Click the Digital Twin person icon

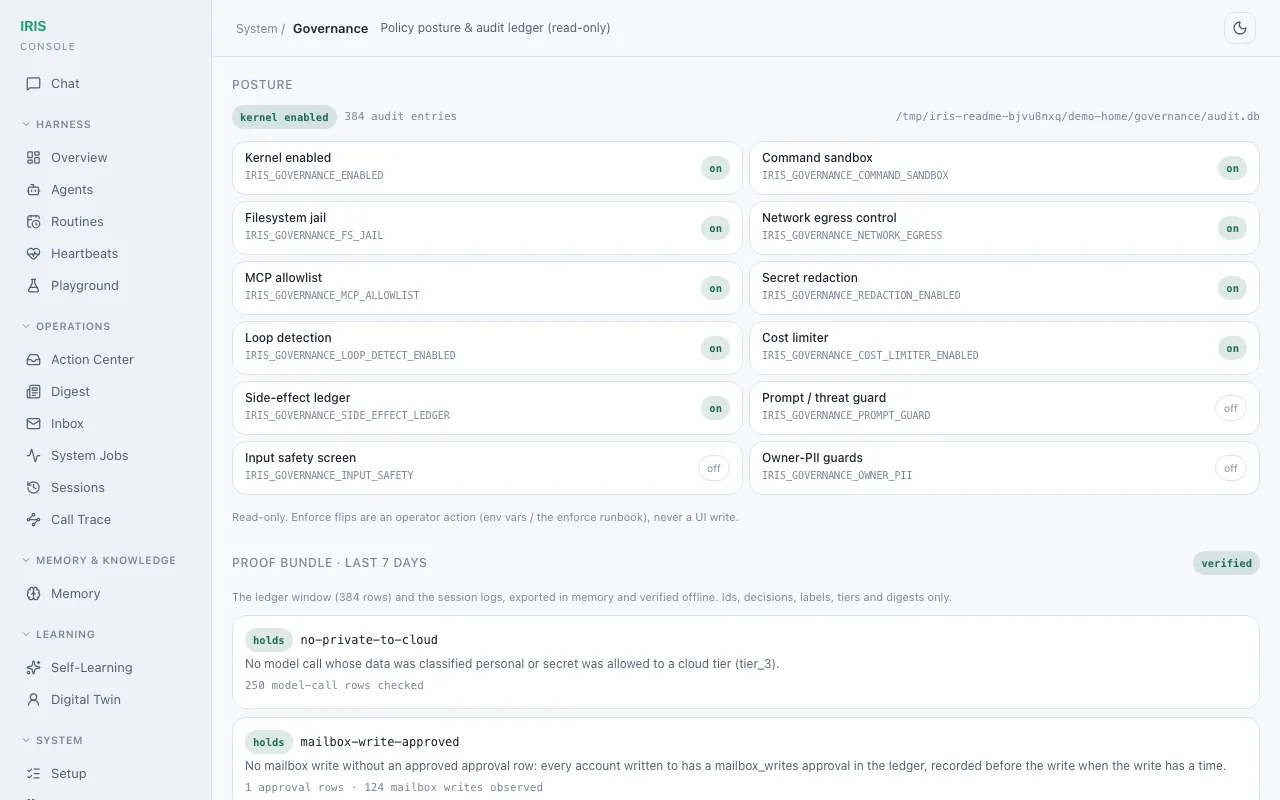click(33, 700)
